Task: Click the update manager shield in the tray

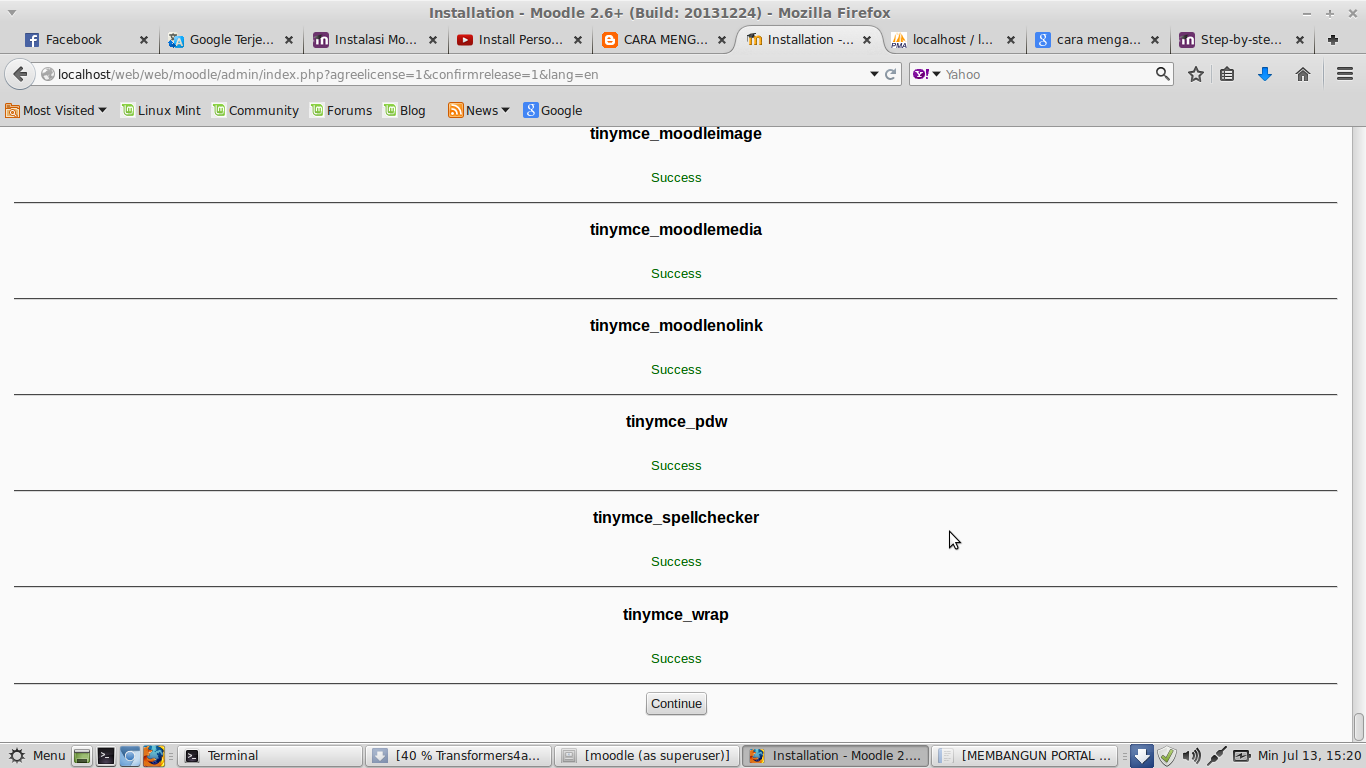Action: click(1167, 755)
